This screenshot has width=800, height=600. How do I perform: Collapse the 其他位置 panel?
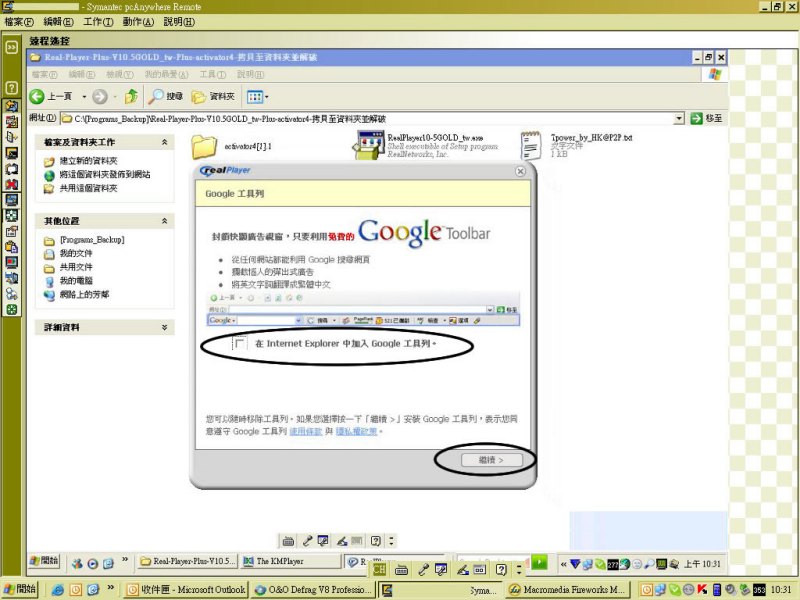164,221
